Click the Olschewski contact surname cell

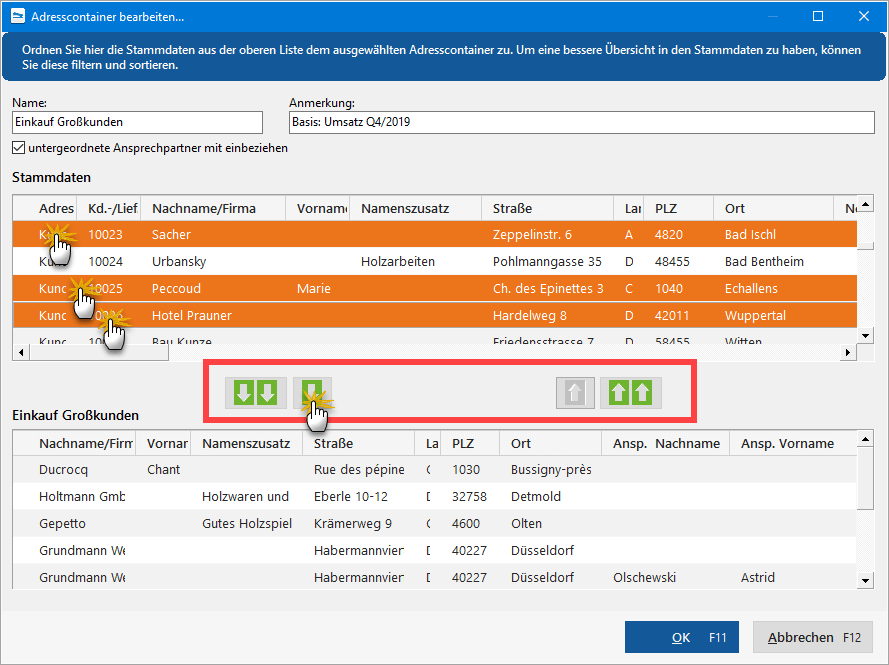(x=645, y=577)
